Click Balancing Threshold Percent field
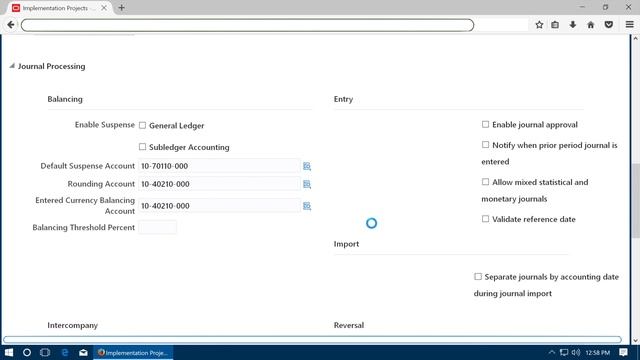Viewport: 640px width, 360px height. coord(158,227)
